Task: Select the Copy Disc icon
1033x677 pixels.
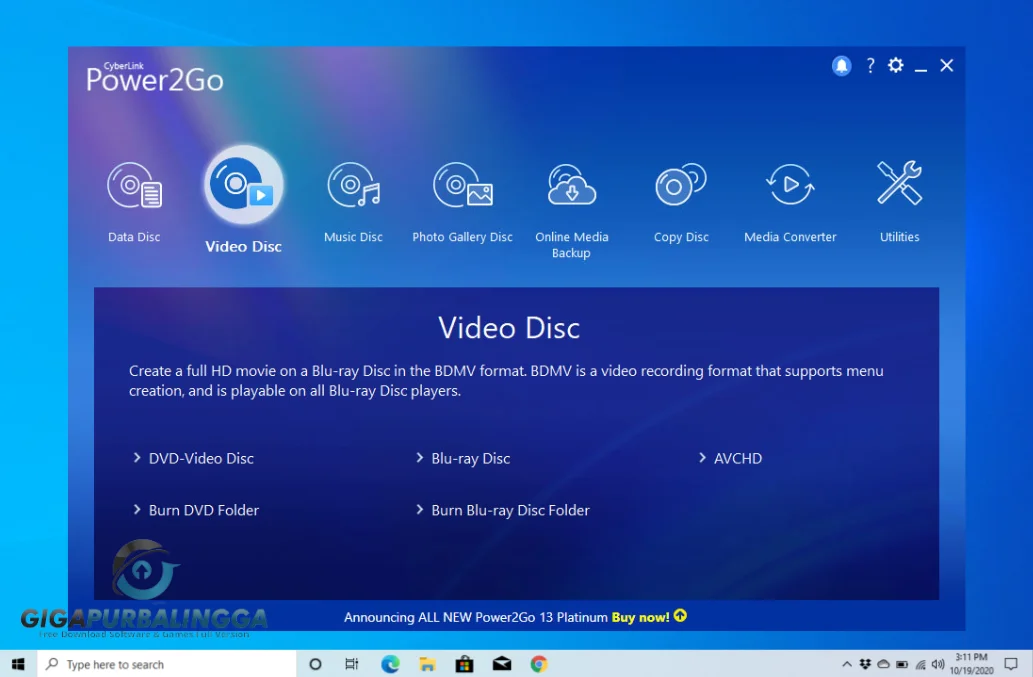Action: click(681, 187)
